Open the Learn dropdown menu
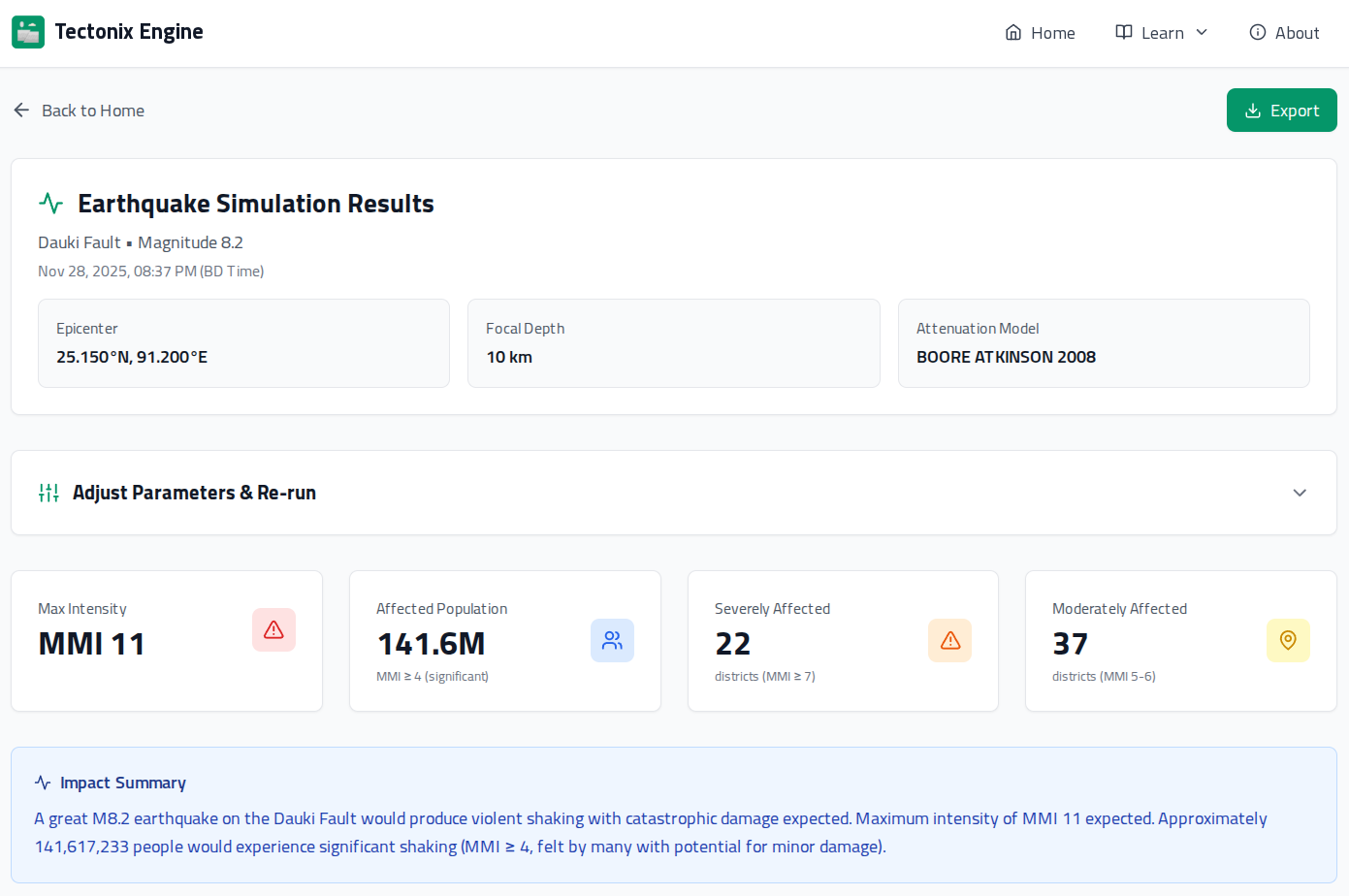The height and width of the screenshot is (896, 1349). coord(1162,33)
